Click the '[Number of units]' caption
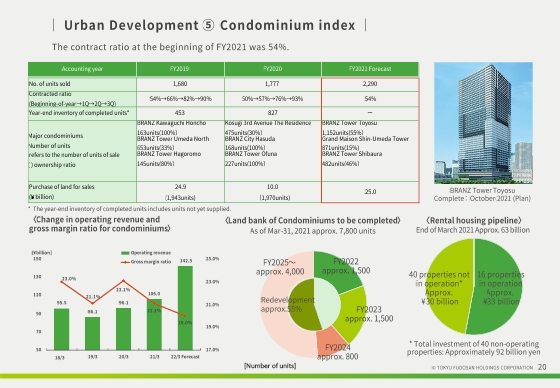Image resolution: width=560 pixels, height=388 pixels. click(270, 366)
